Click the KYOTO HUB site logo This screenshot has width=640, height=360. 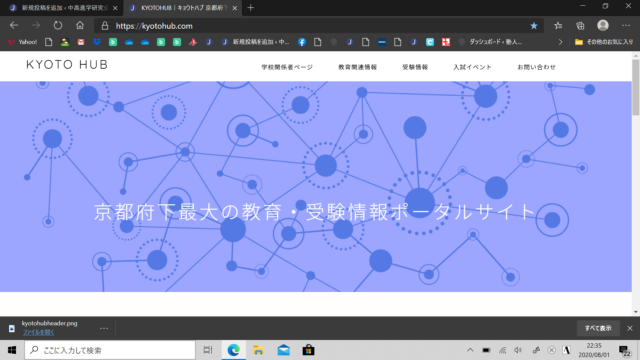click(x=67, y=64)
